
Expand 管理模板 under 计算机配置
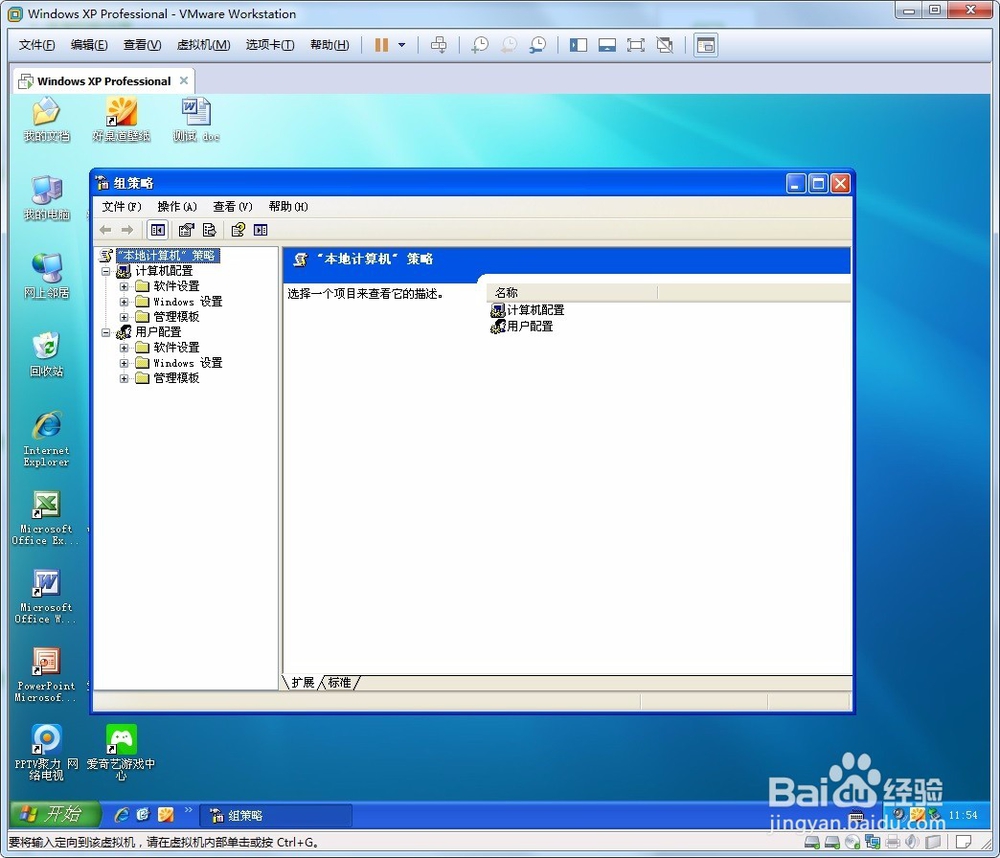point(124,317)
